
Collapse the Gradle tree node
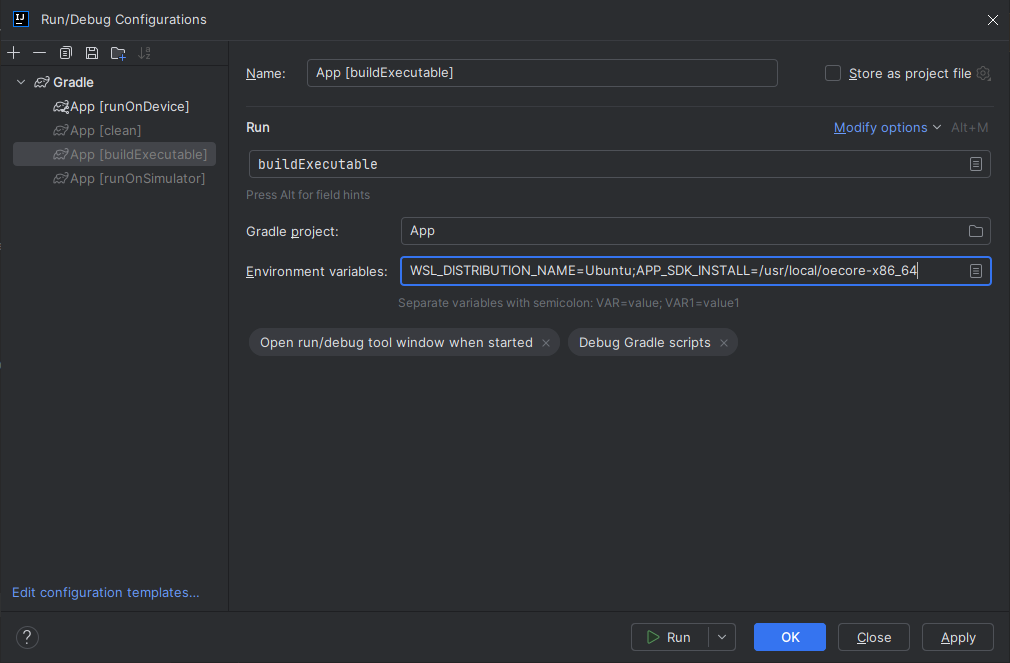21,82
